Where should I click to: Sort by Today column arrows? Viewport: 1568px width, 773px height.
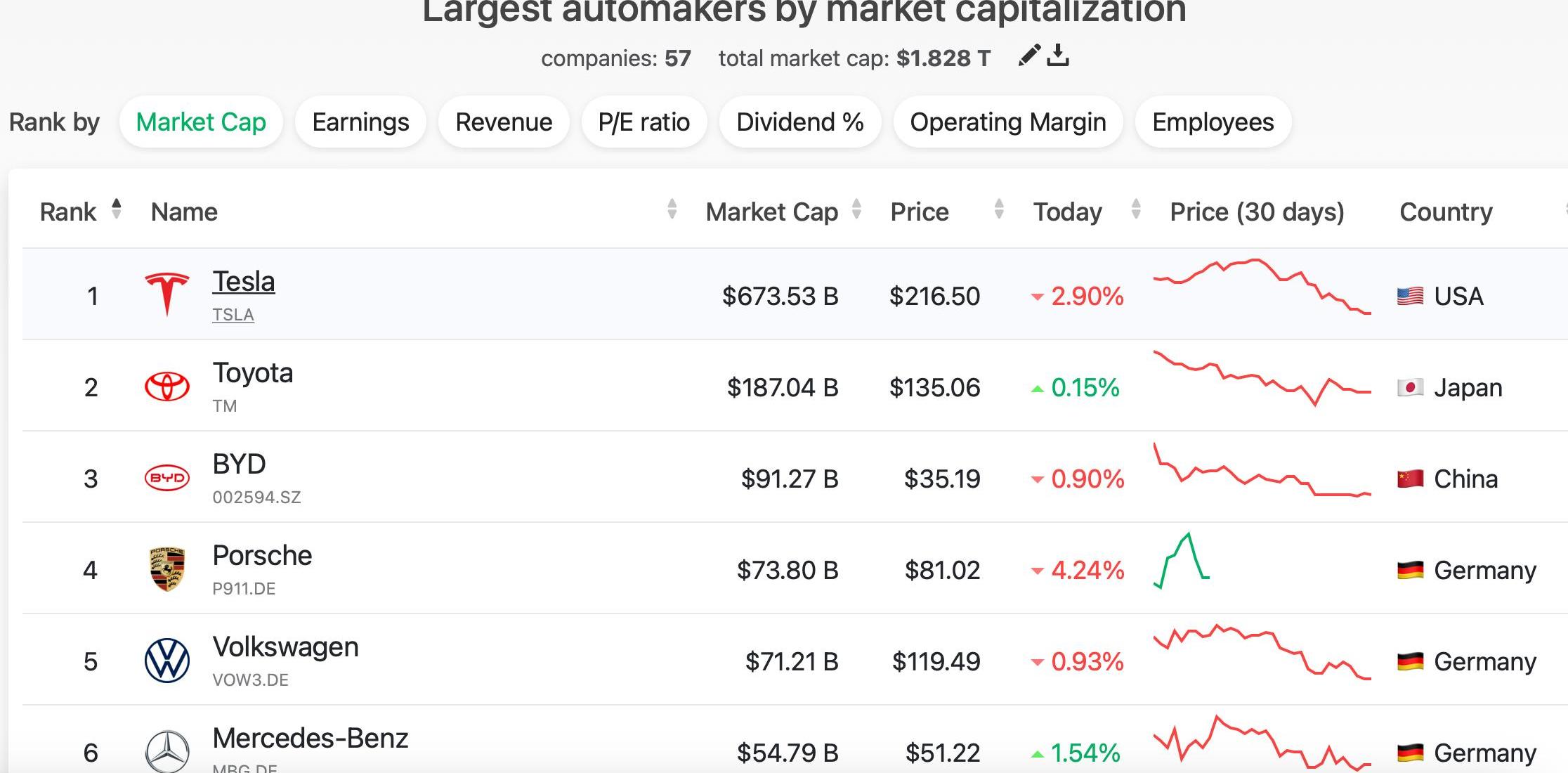click(1136, 209)
